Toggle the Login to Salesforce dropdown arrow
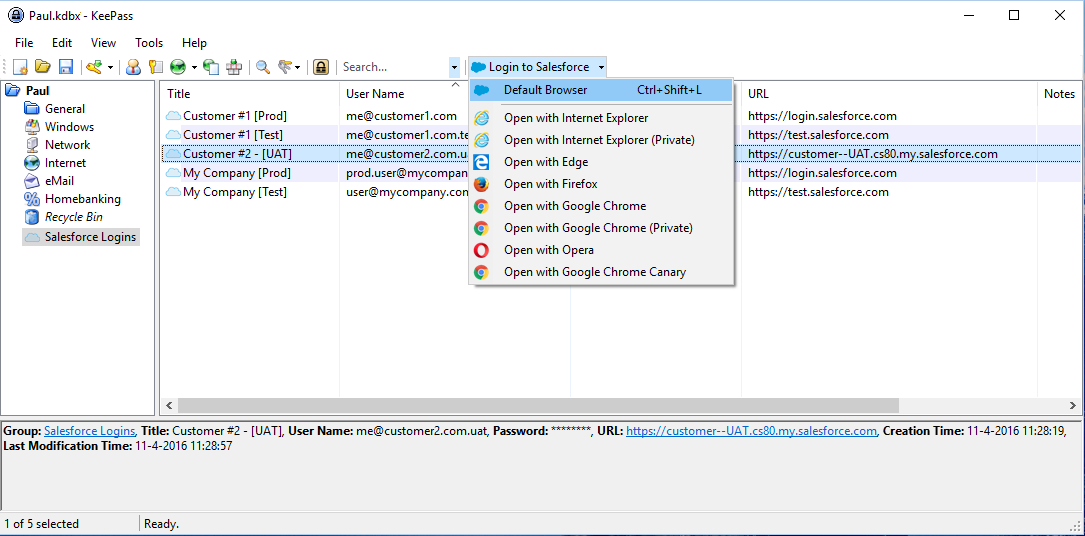The image size is (1085, 536). tap(601, 68)
